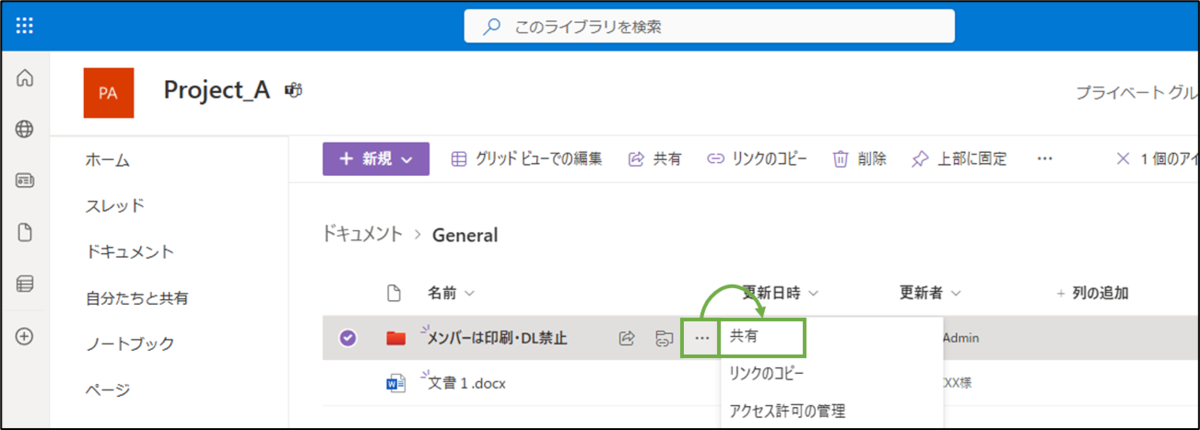Choose アクセス許可の管理 in context menu
The height and width of the screenshot is (430, 1200).
(x=788, y=409)
